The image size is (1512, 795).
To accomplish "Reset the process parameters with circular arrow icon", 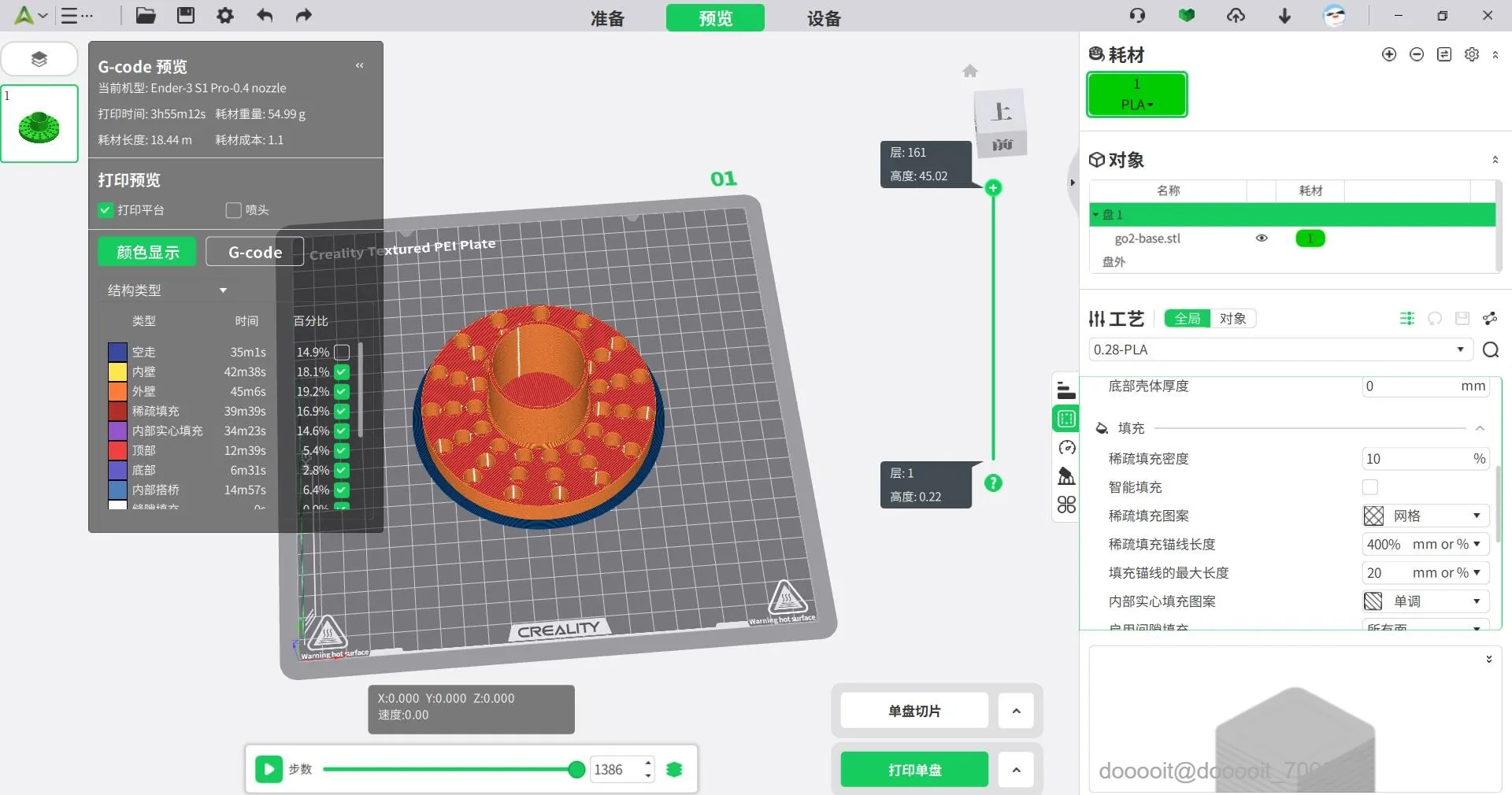I will click(x=1435, y=319).
